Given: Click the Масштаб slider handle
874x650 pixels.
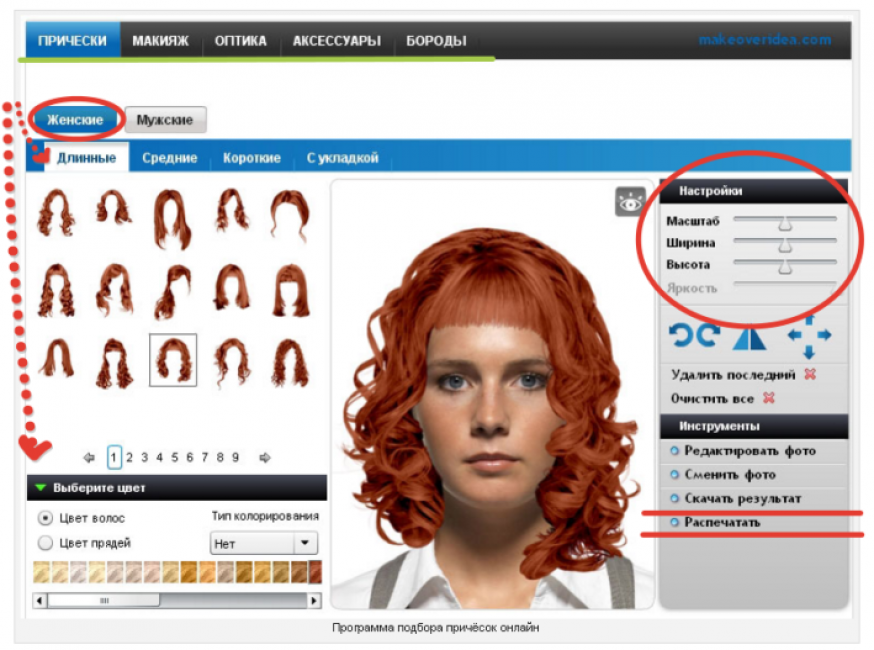Looking at the screenshot, I should tap(786, 222).
